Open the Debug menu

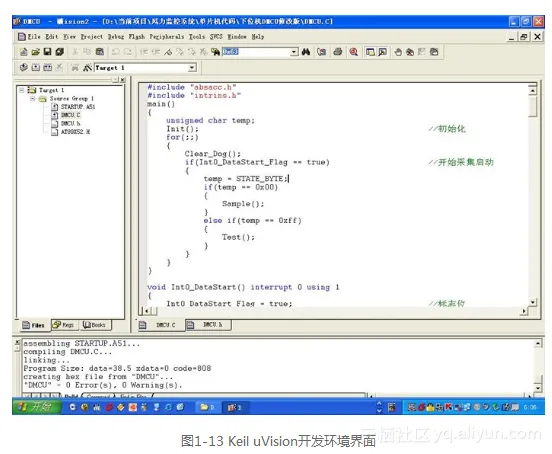point(116,37)
